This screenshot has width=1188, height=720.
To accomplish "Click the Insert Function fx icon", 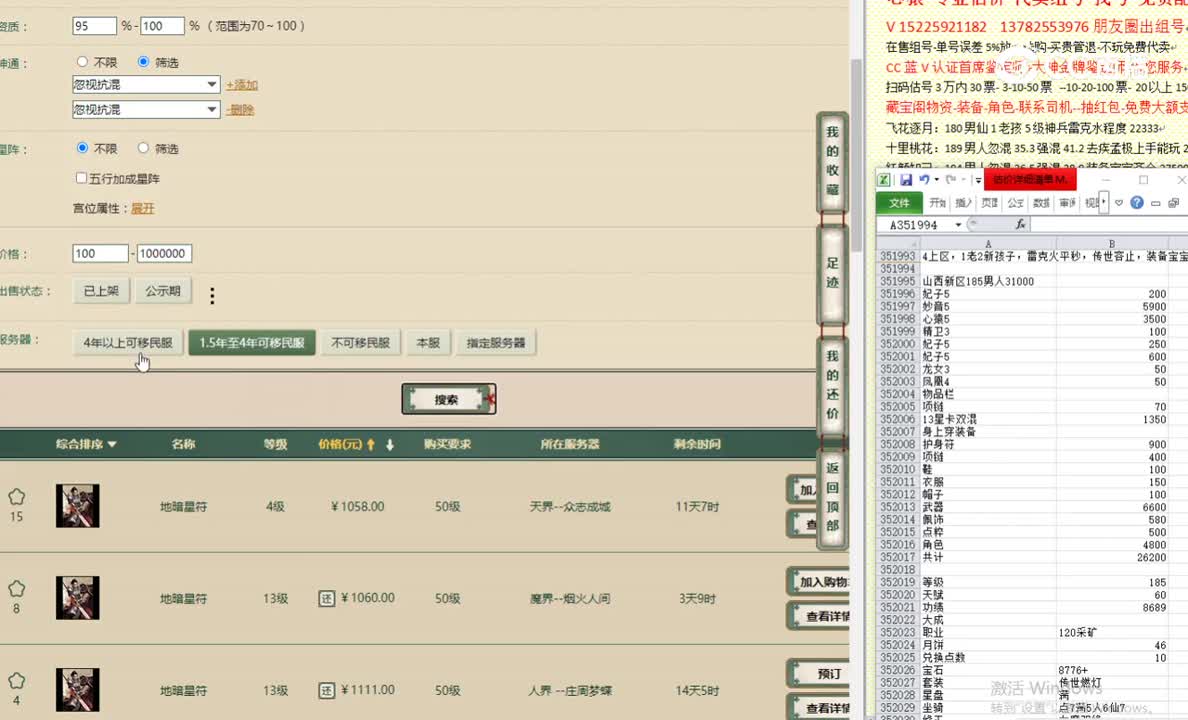I will (1021, 224).
